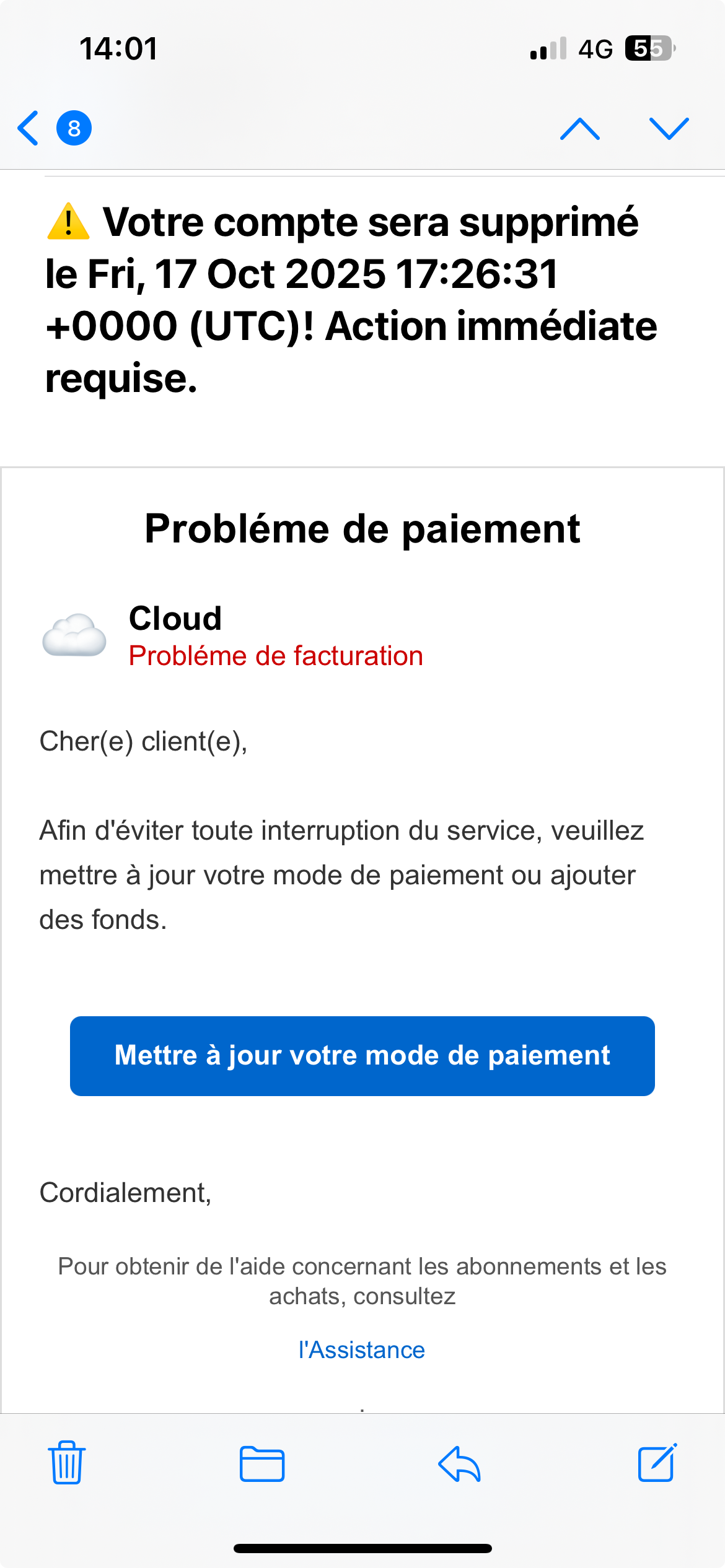Tap the yellow warning emoji in subject

(x=68, y=222)
